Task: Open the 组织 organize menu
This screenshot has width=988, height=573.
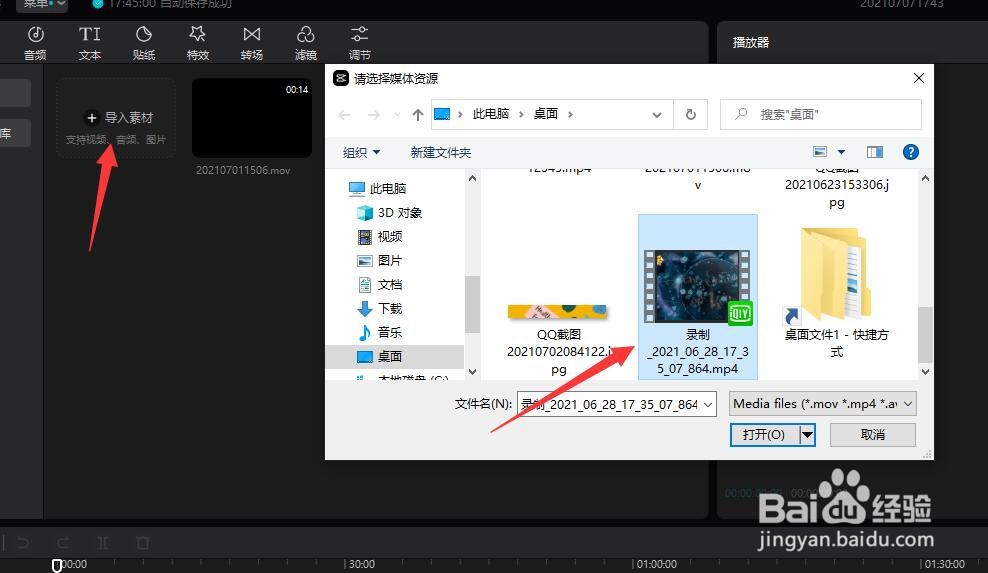Action: pyautogui.click(x=361, y=153)
